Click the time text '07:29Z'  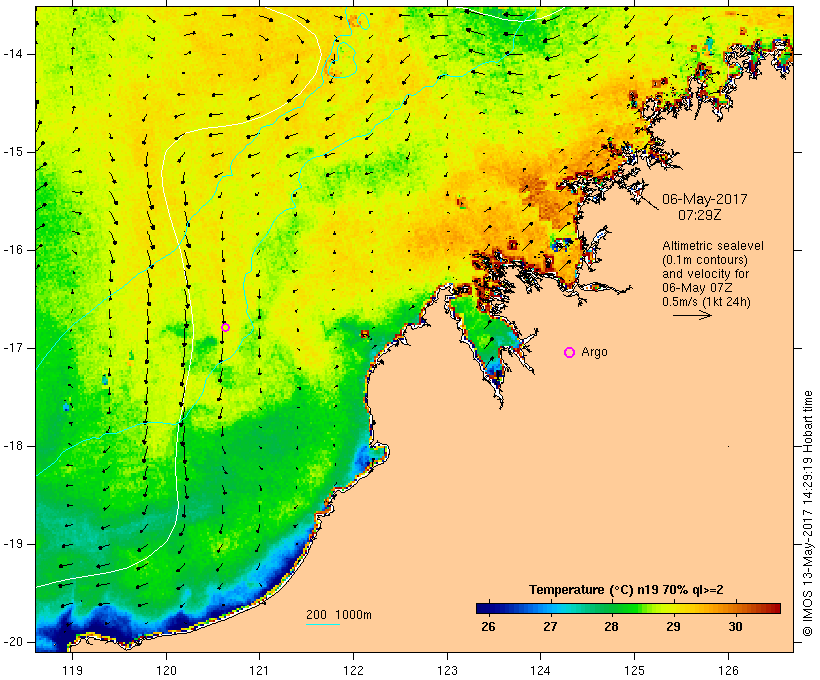pyautogui.click(x=700, y=215)
